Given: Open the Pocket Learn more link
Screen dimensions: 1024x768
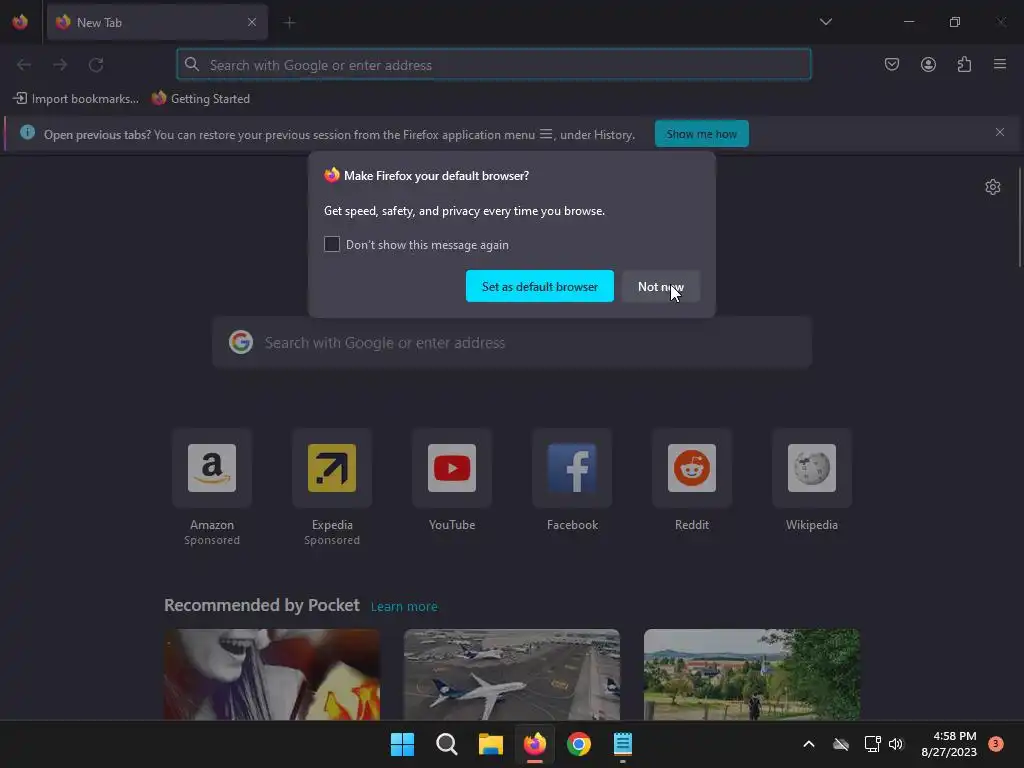Looking at the screenshot, I should click(x=404, y=606).
